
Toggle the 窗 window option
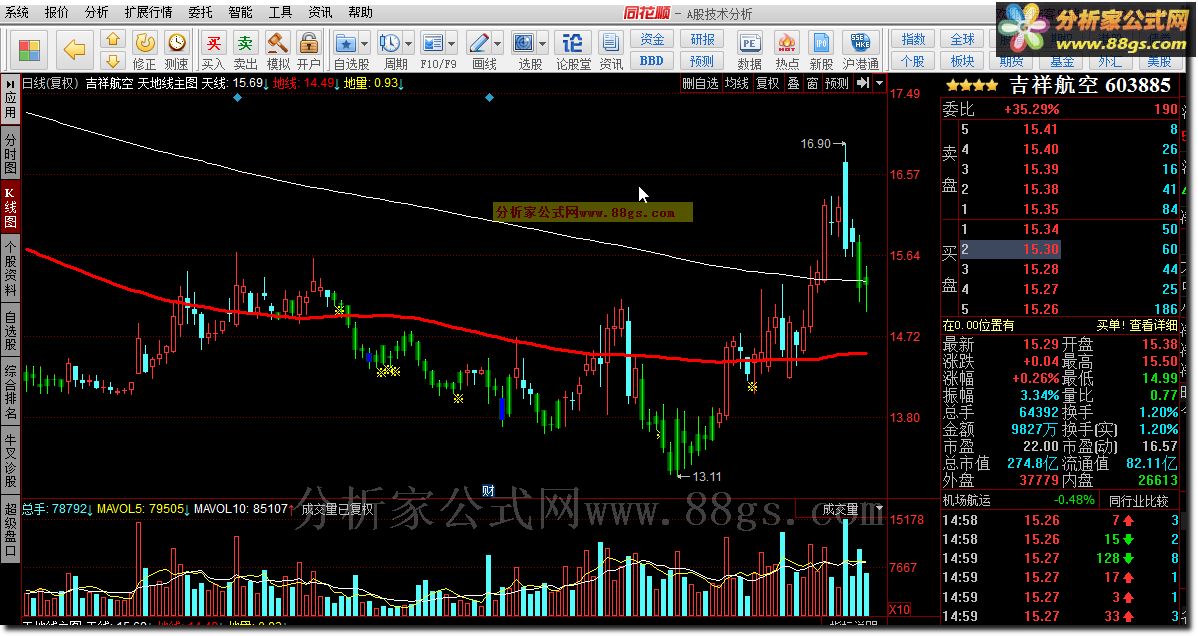pos(811,83)
